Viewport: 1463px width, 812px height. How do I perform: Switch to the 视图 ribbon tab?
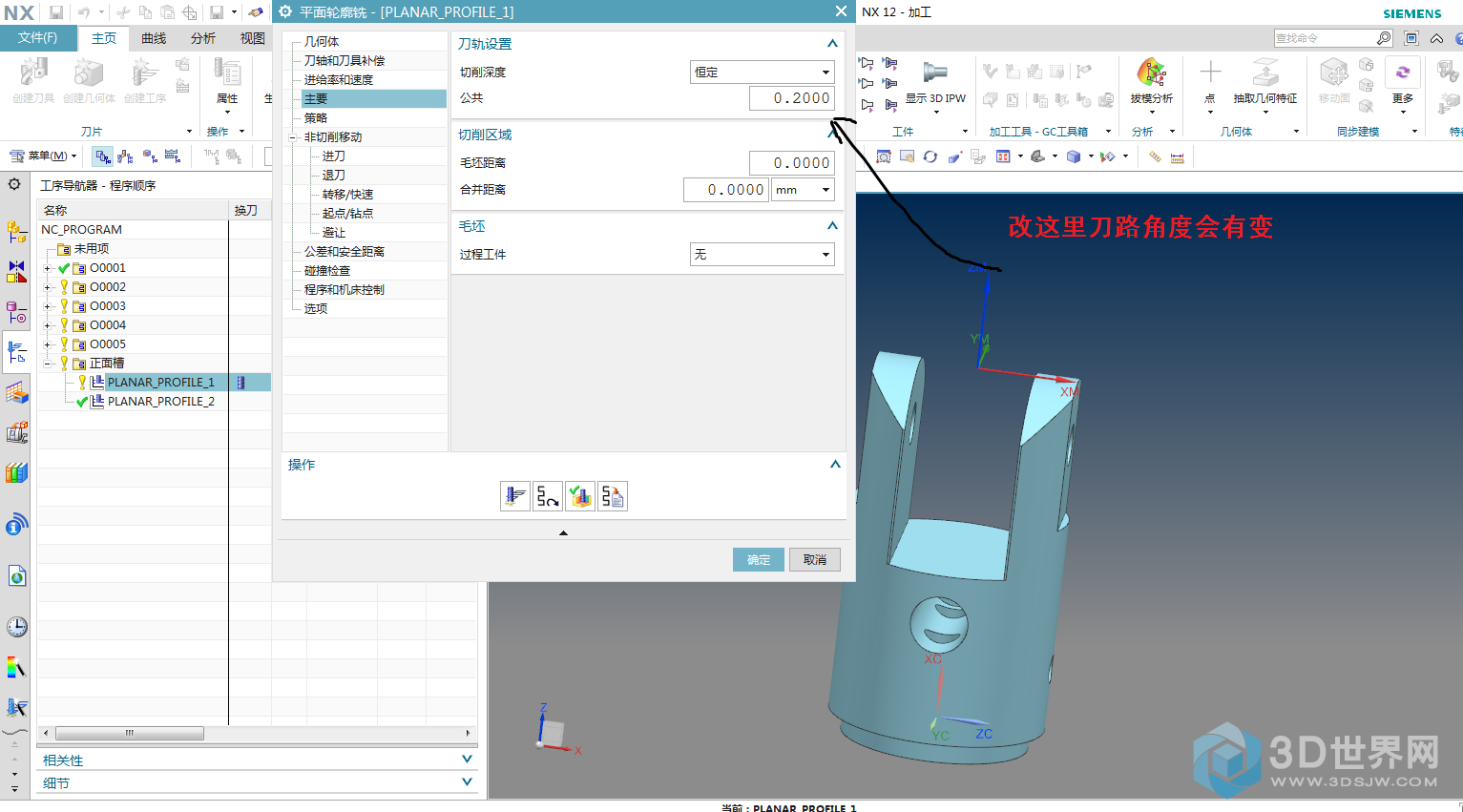253,38
